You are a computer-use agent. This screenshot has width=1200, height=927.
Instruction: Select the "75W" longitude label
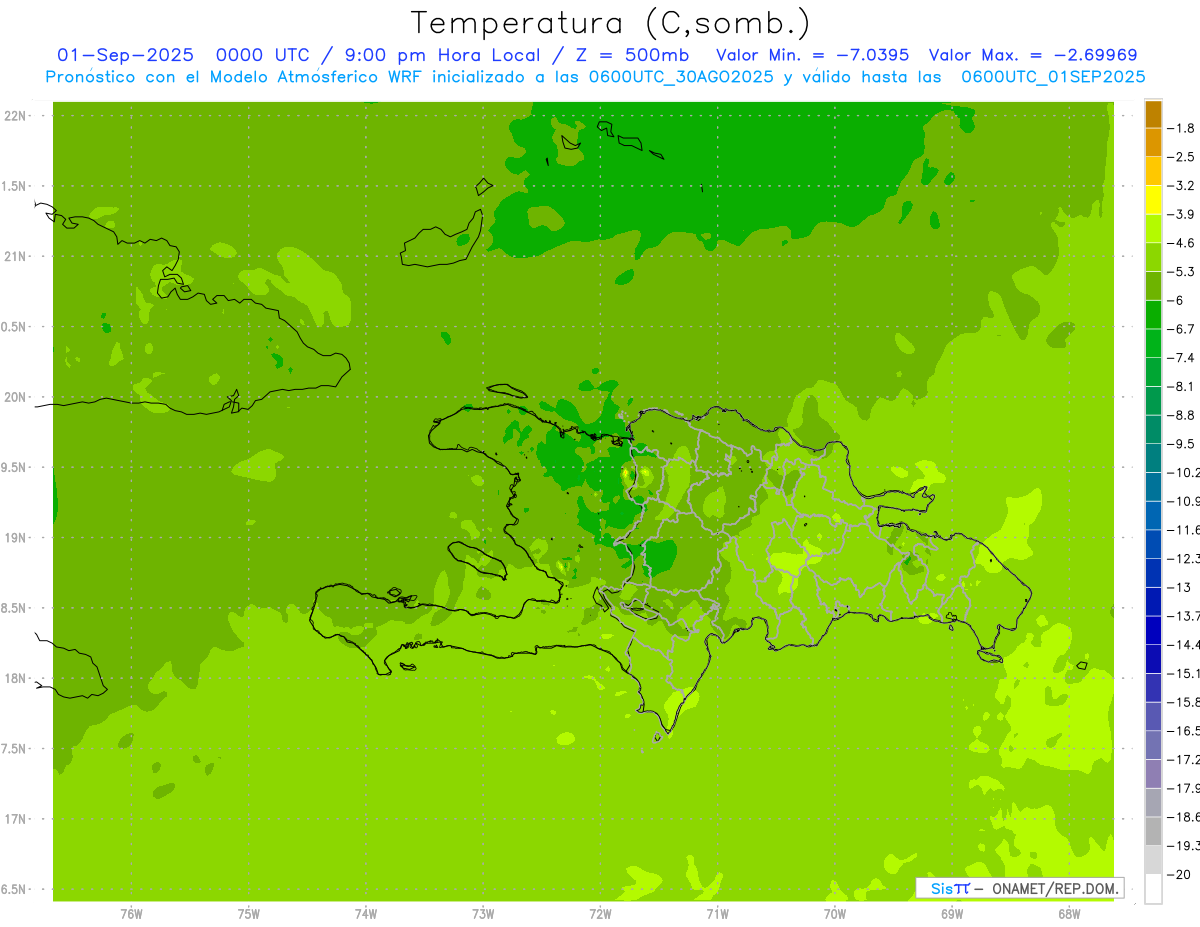click(x=249, y=914)
